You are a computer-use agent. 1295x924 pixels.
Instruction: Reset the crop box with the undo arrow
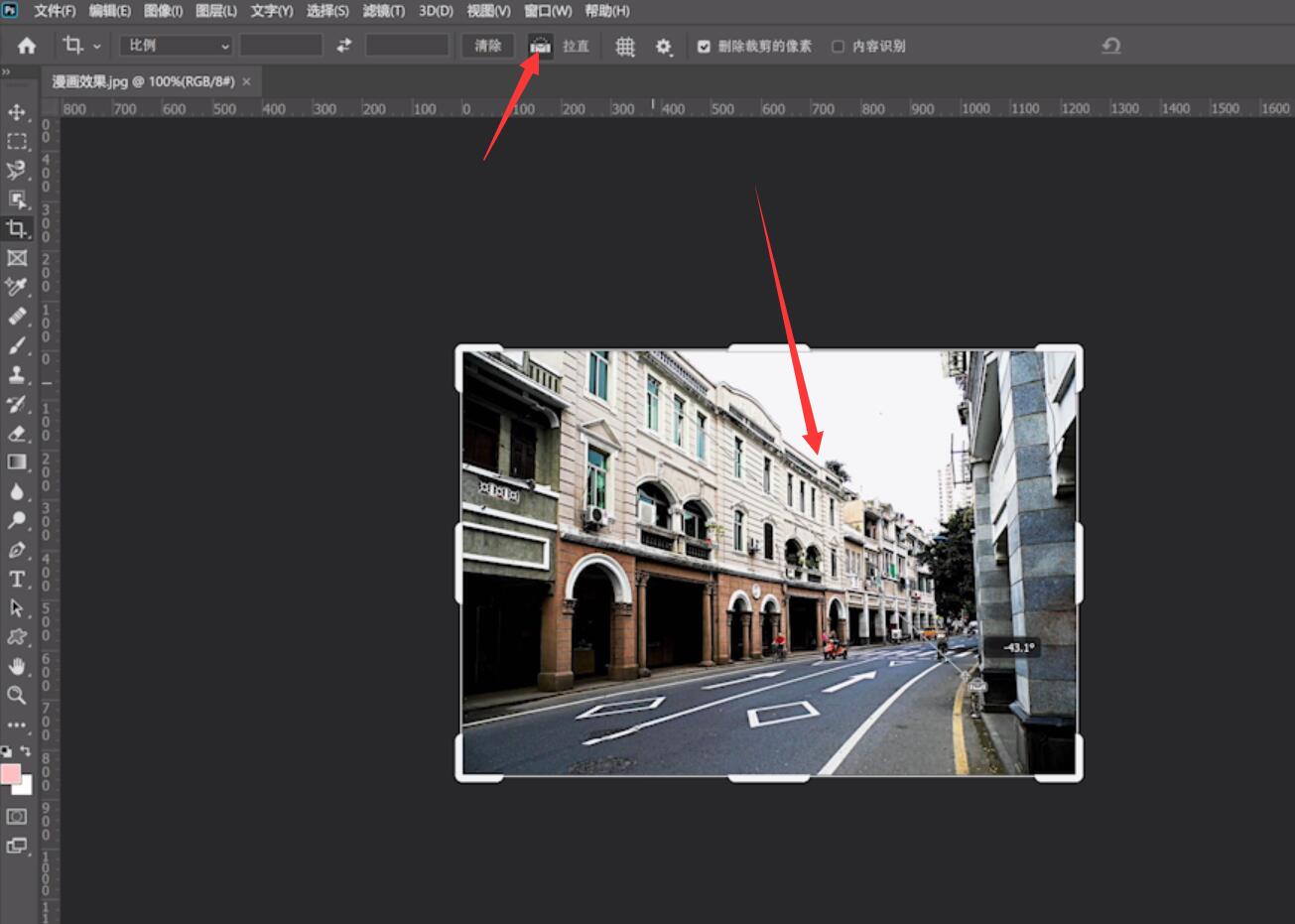(1111, 46)
